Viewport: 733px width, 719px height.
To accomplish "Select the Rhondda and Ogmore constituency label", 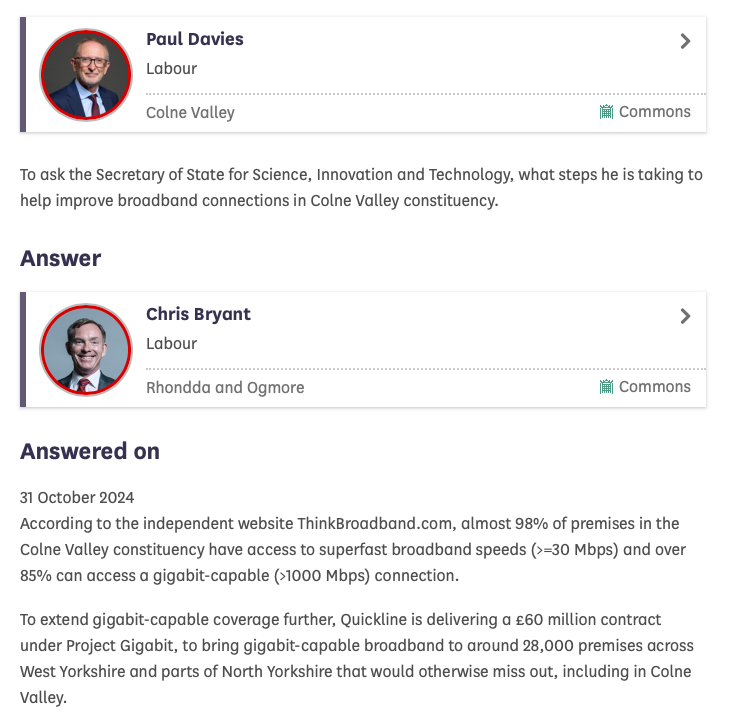I will click(225, 387).
